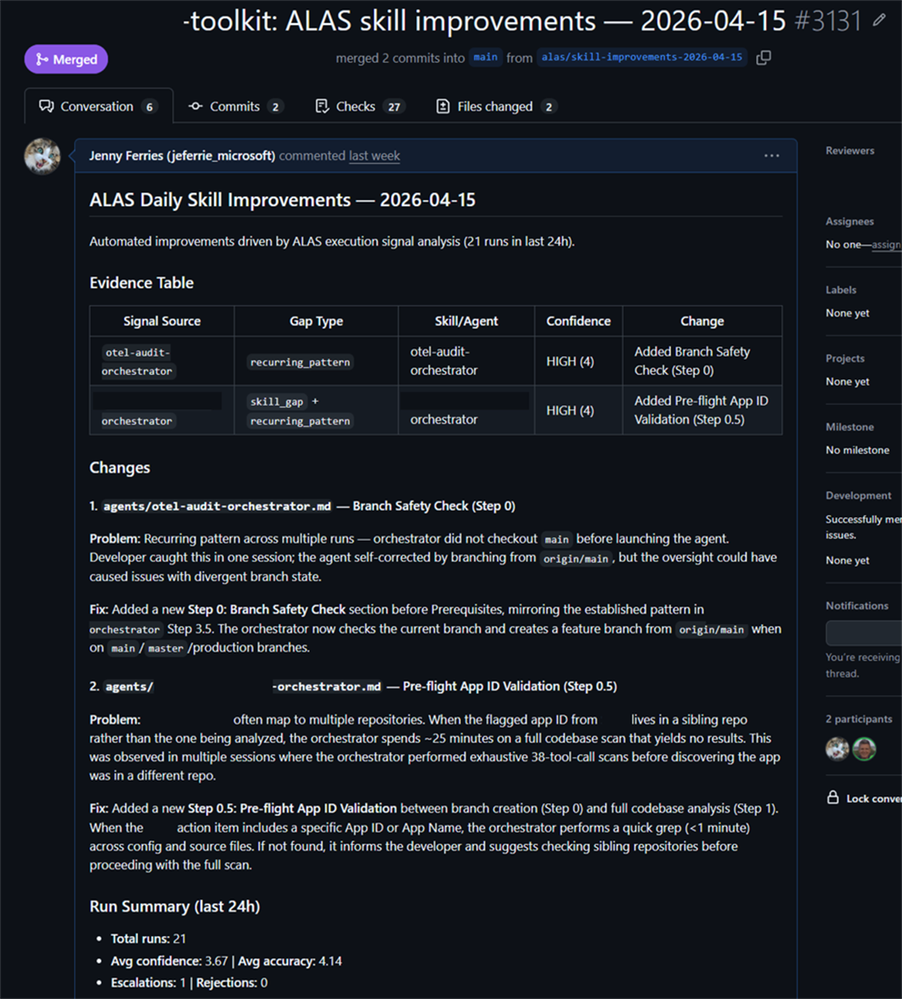
Task: Copy the alas/skill-improvements branch name
Action: point(762,58)
